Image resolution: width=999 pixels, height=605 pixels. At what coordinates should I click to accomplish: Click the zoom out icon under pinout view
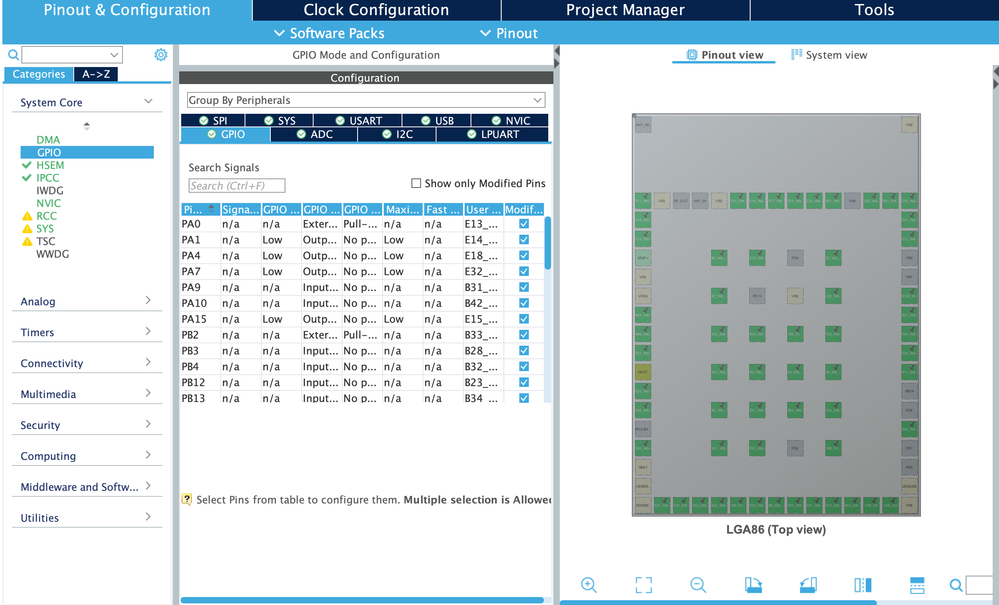[x=698, y=585]
